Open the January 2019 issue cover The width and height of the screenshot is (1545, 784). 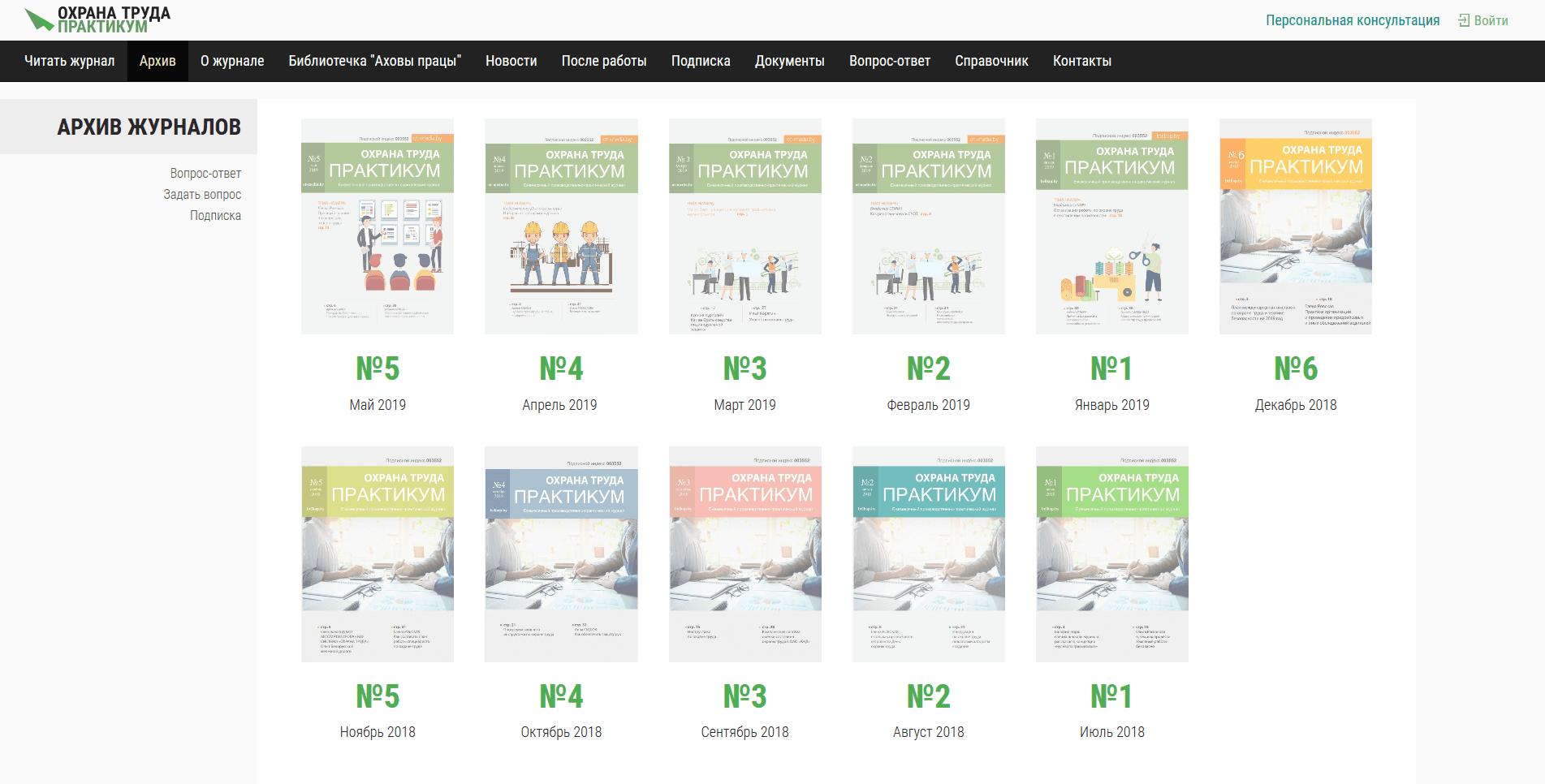(1112, 226)
